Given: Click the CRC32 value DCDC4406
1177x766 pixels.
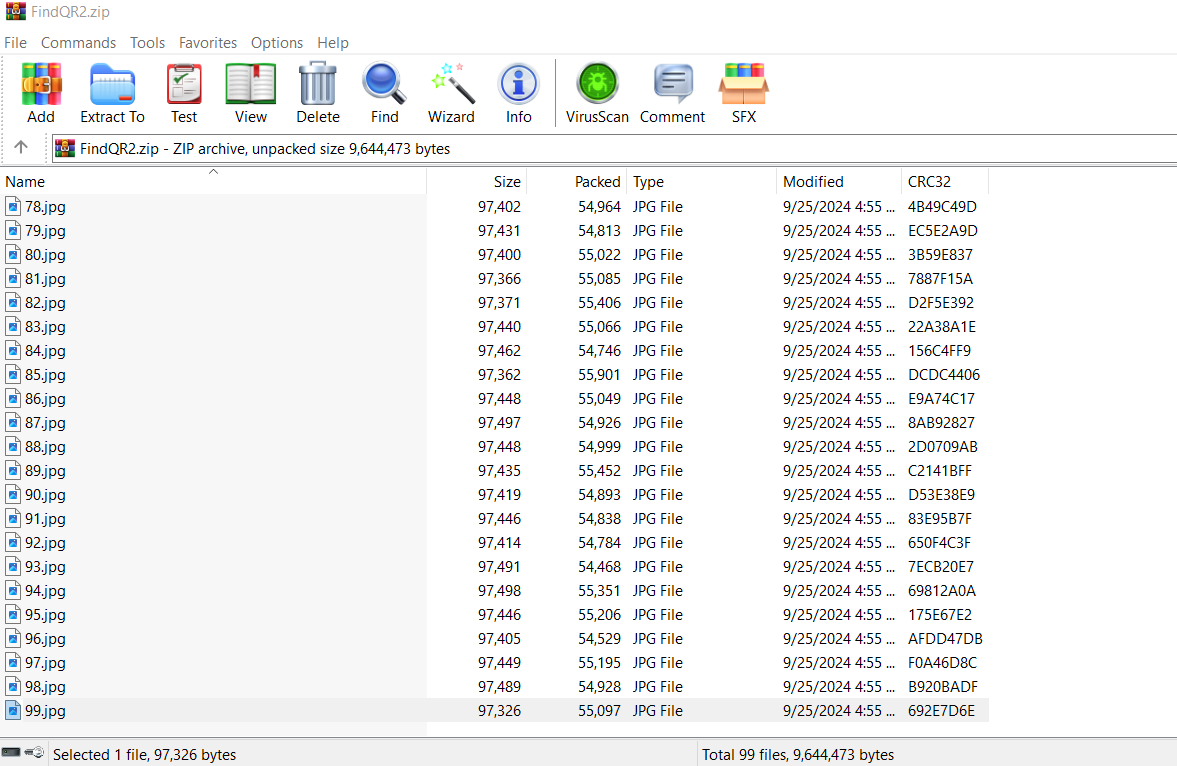Looking at the screenshot, I should coord(944,375).
